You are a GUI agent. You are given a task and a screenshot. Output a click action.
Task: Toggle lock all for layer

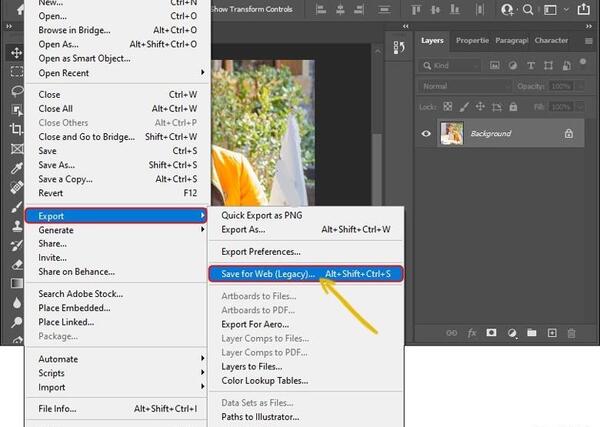coord(513,106)
